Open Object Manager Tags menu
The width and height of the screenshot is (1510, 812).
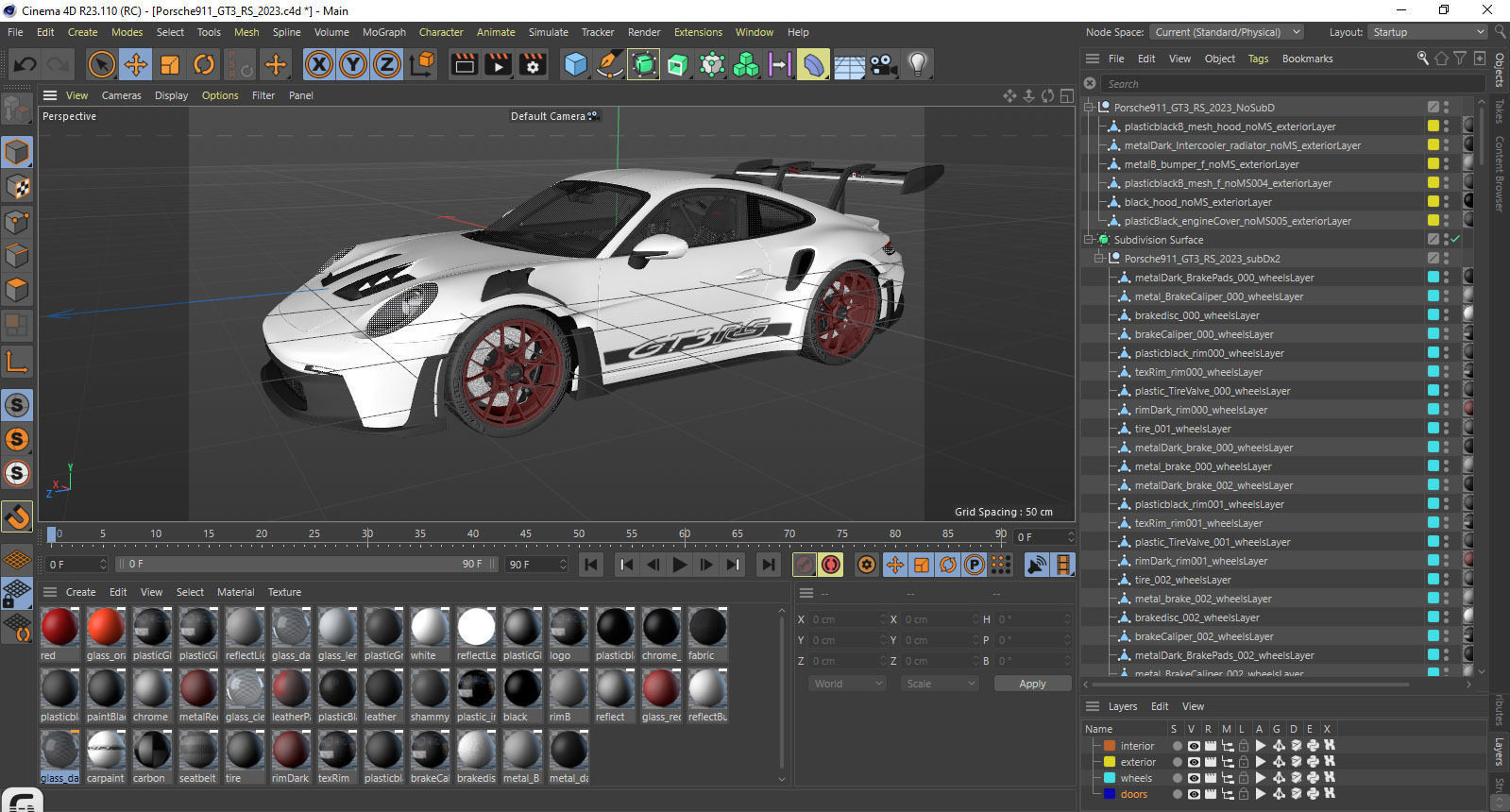1258,59
